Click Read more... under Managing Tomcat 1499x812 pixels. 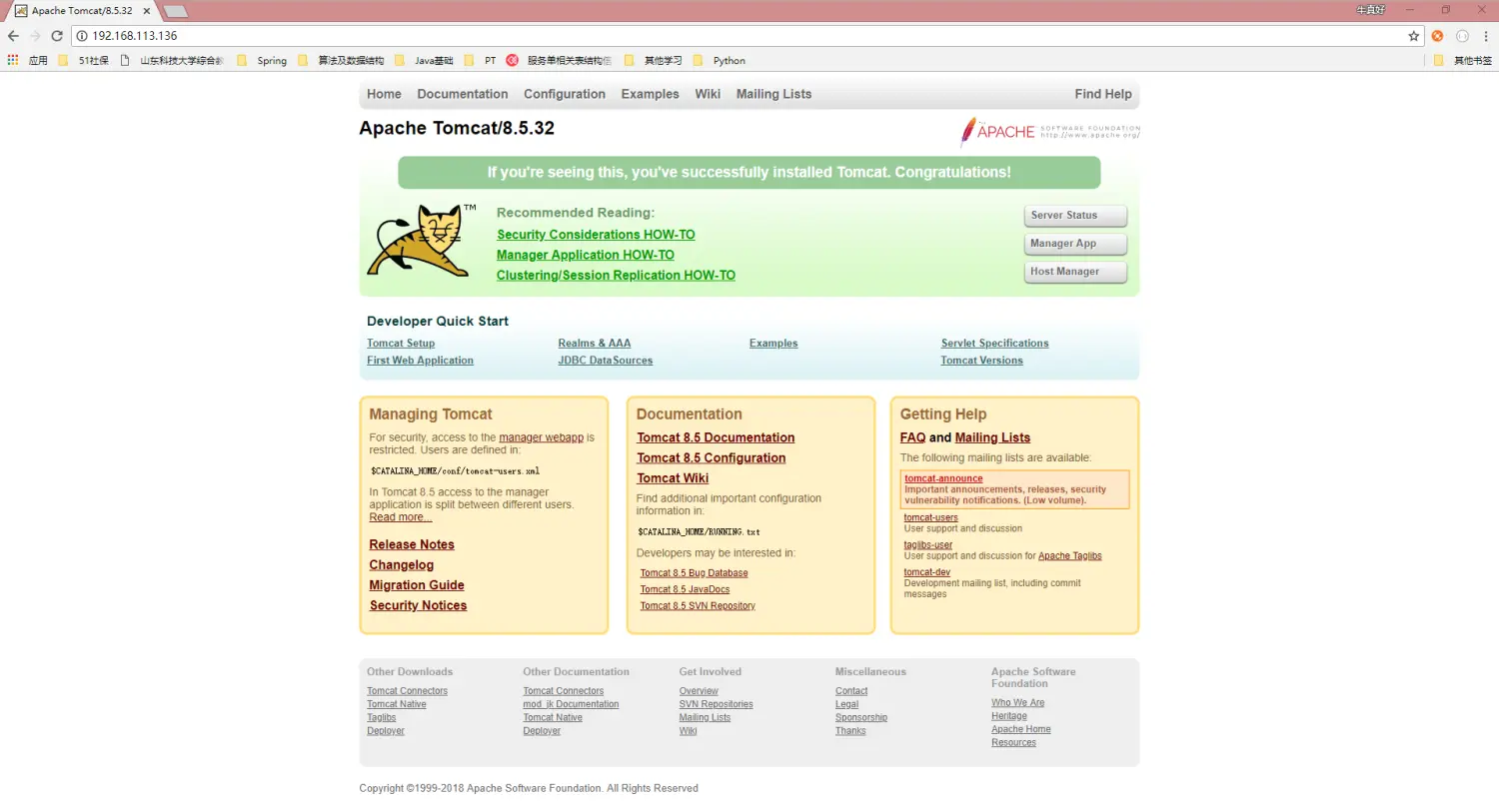tap(400, 517)
